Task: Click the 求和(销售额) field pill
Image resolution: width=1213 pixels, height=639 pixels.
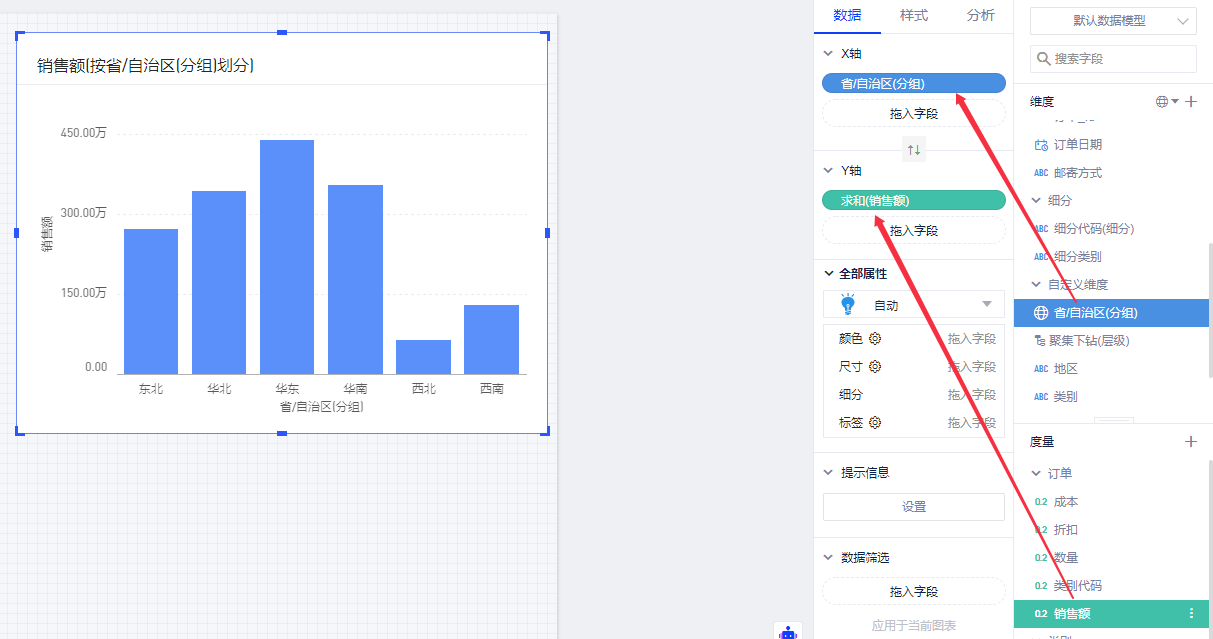Action: [913, 201]
